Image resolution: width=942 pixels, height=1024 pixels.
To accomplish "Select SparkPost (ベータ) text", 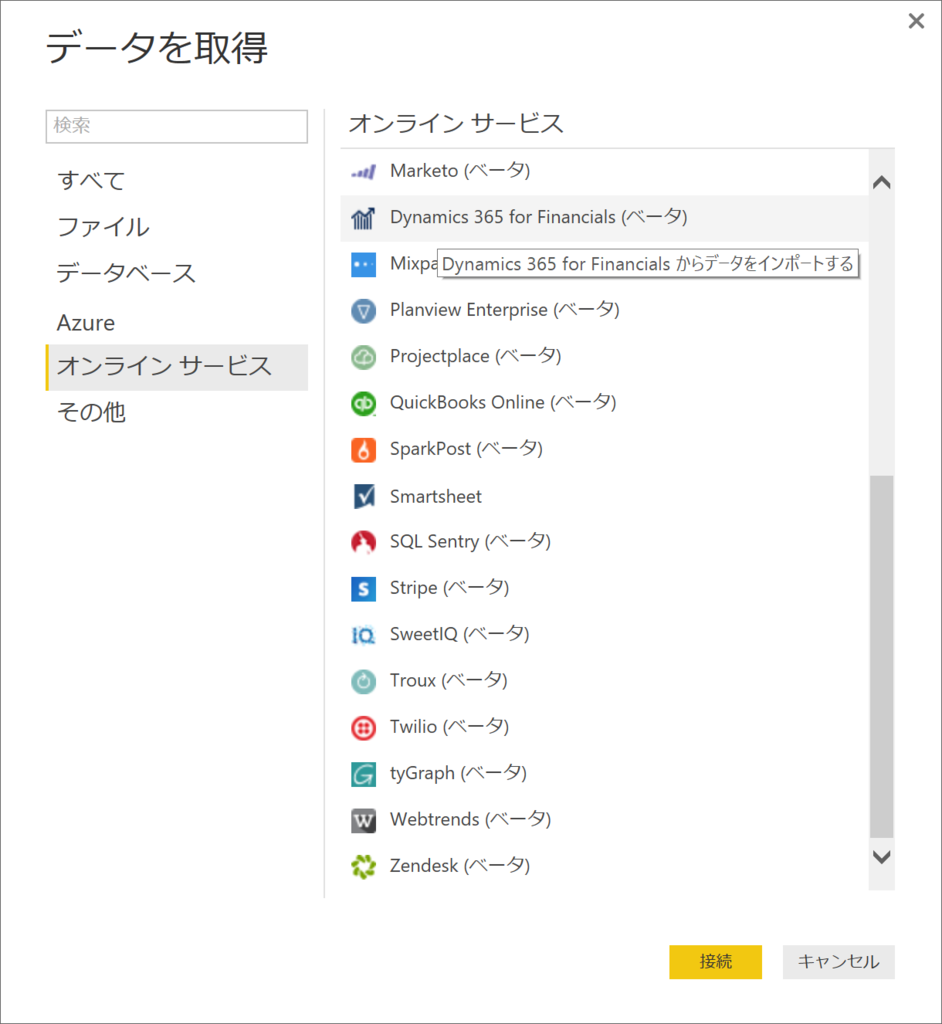I will pos(466,449).
